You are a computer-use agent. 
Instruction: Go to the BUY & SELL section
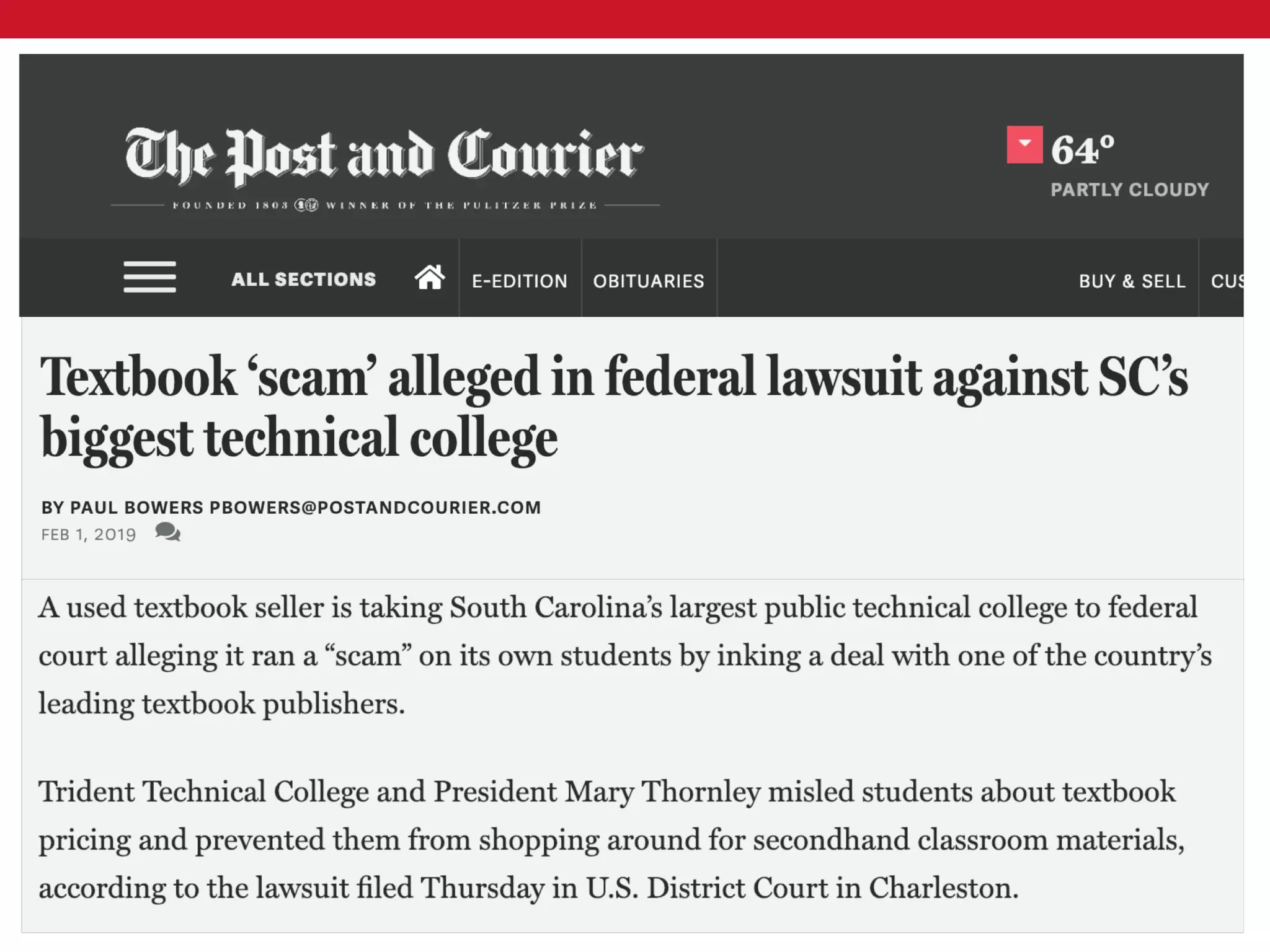(1132, 281)
